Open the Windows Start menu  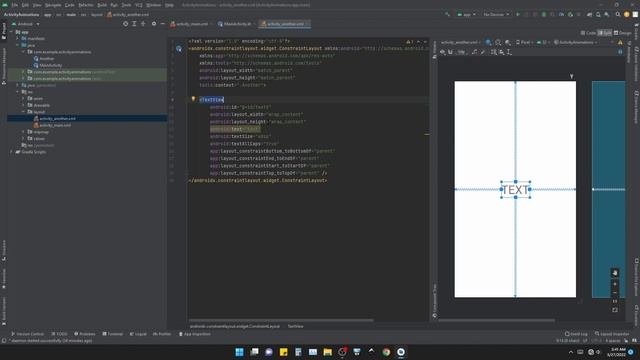240,352
